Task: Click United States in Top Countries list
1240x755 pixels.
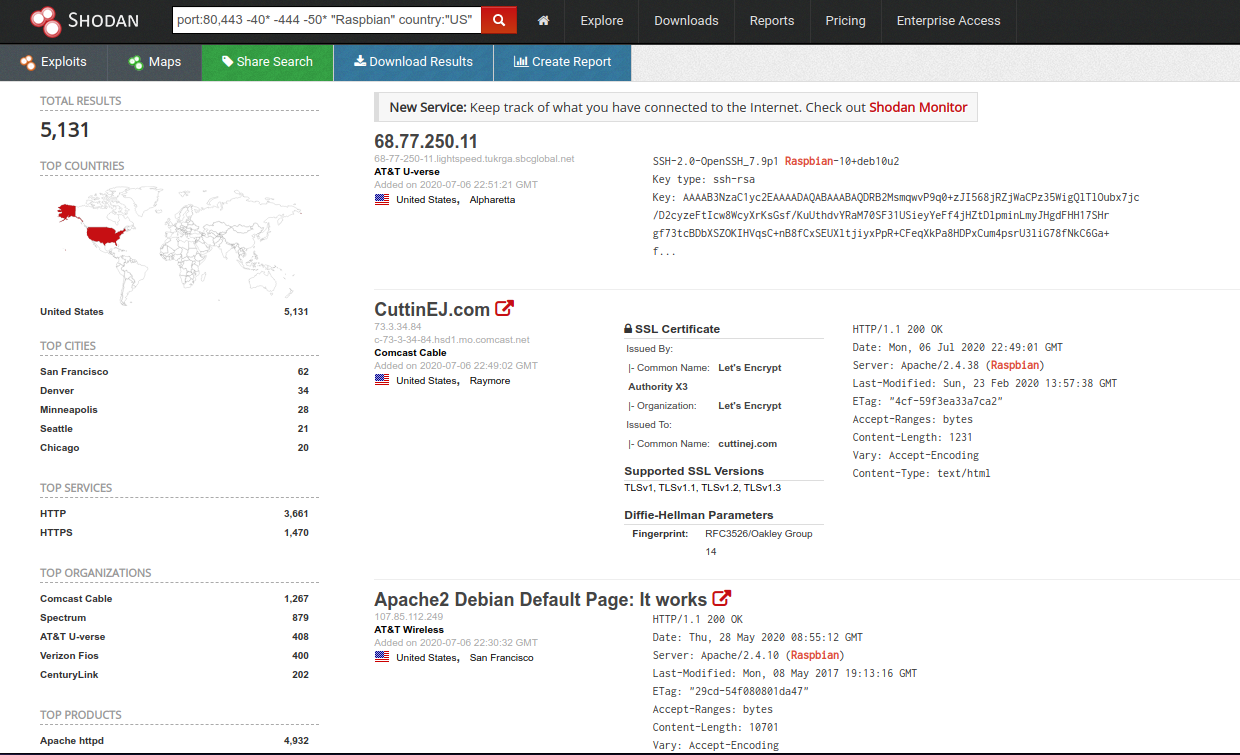Action: coord(72,312)
